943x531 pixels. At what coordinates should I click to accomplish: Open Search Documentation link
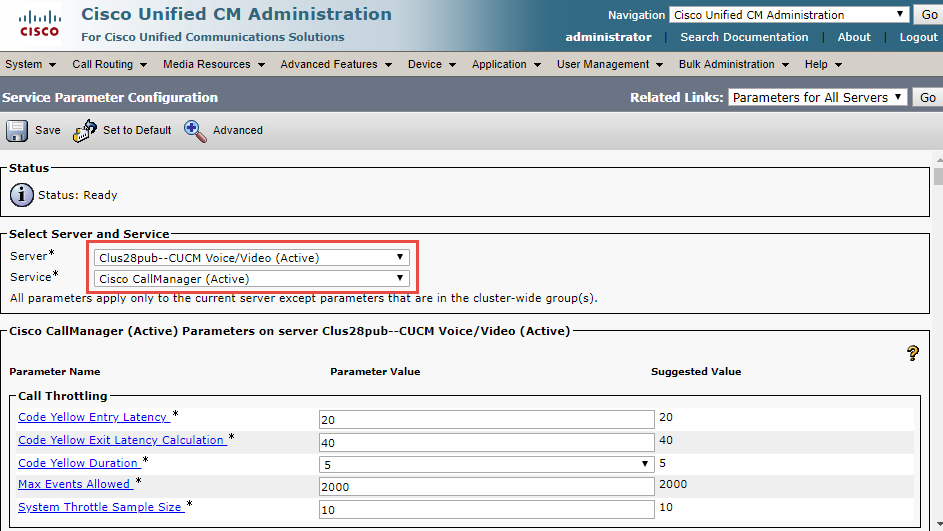[744, 37]
